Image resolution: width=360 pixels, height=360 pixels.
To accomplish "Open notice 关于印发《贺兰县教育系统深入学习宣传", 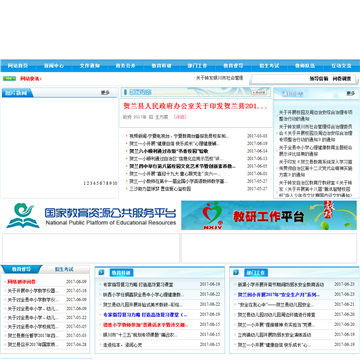I will (x=315, y=168).
